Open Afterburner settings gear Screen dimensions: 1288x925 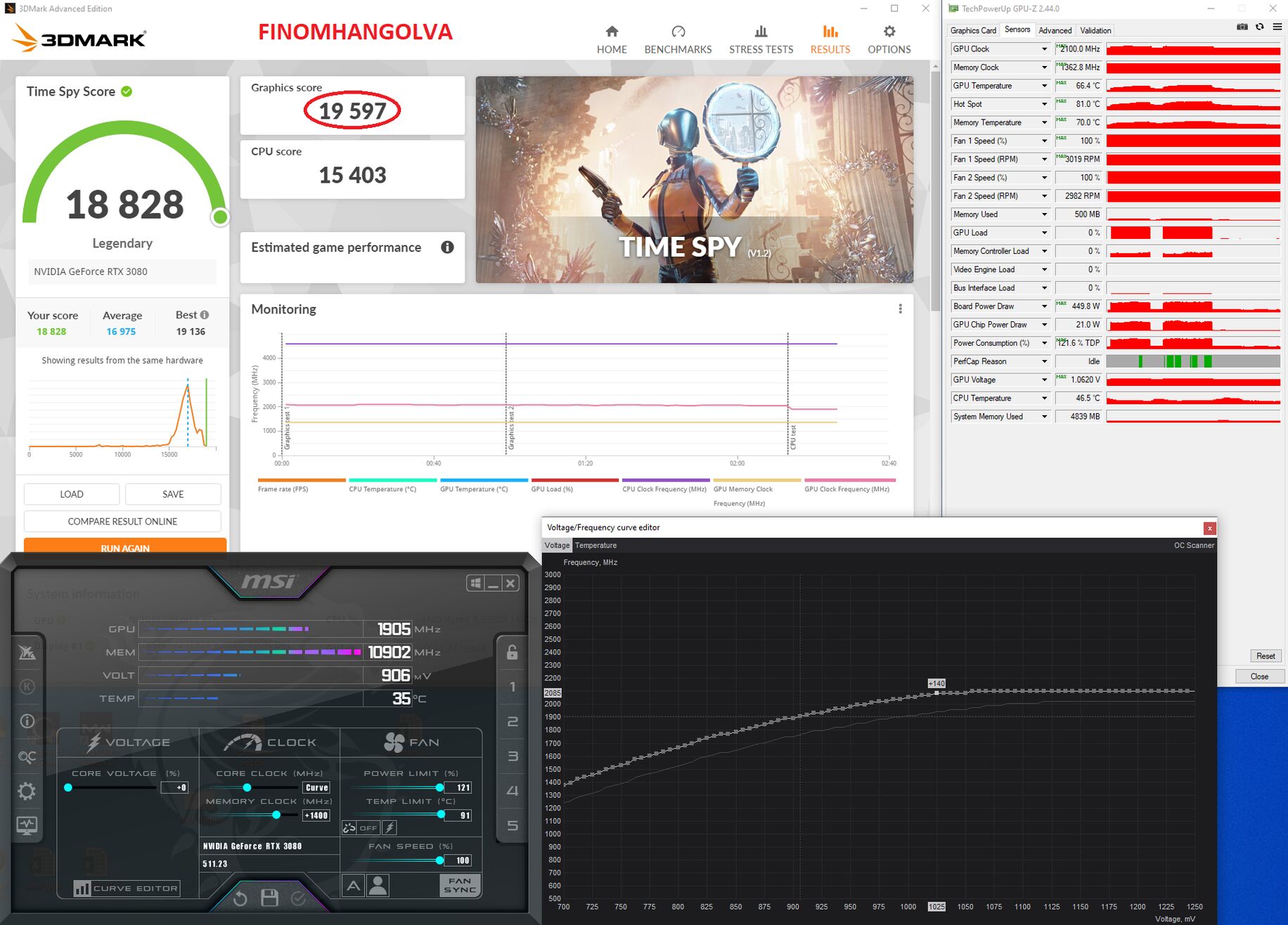(27, 791)
